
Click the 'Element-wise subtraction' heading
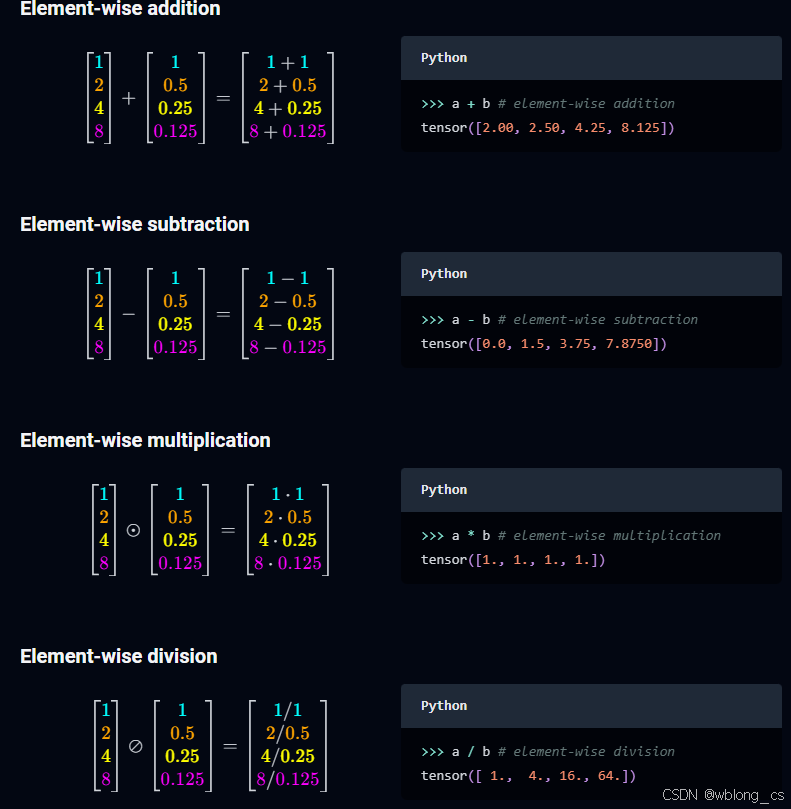(135, 224)
